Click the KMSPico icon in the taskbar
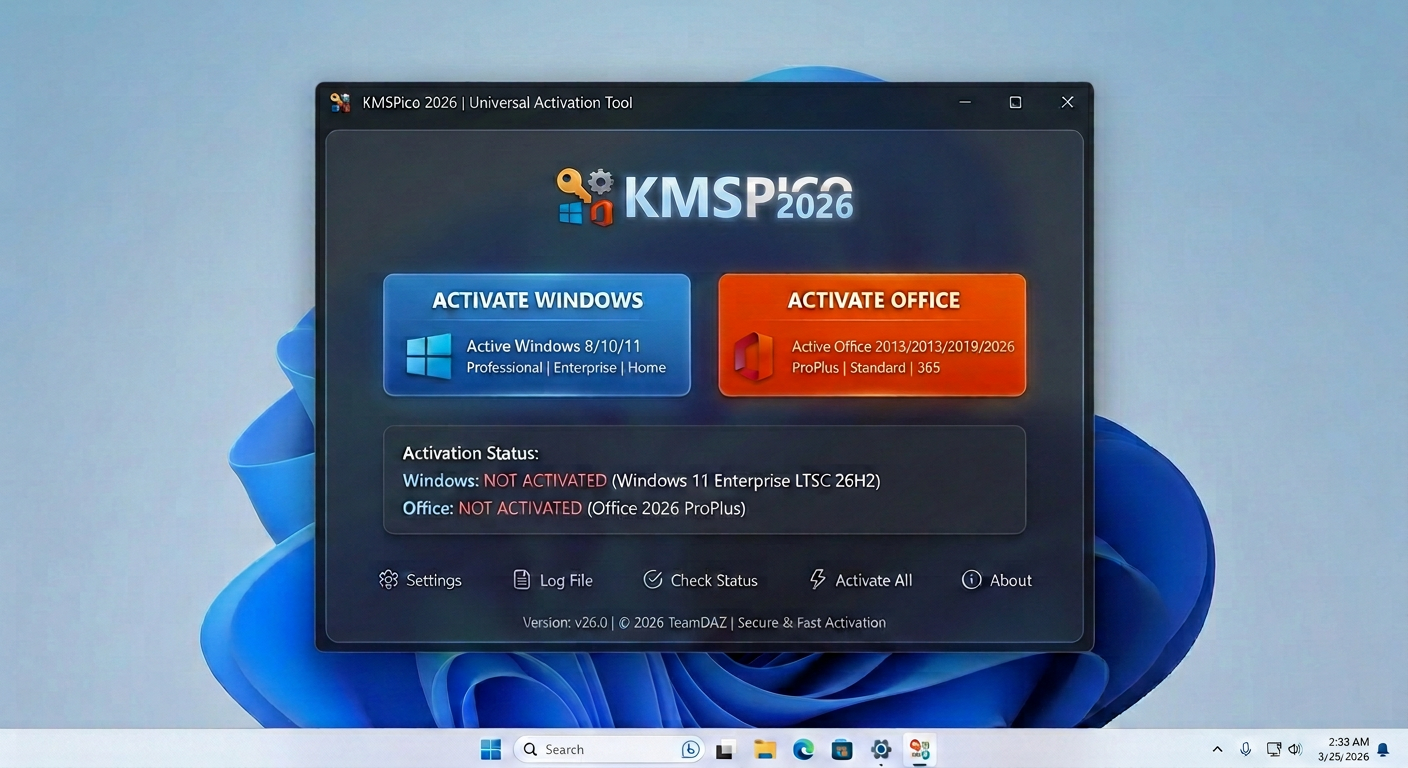Viewport: 1408px width, 768px height. pyautogui.click(x=919, y=748)
